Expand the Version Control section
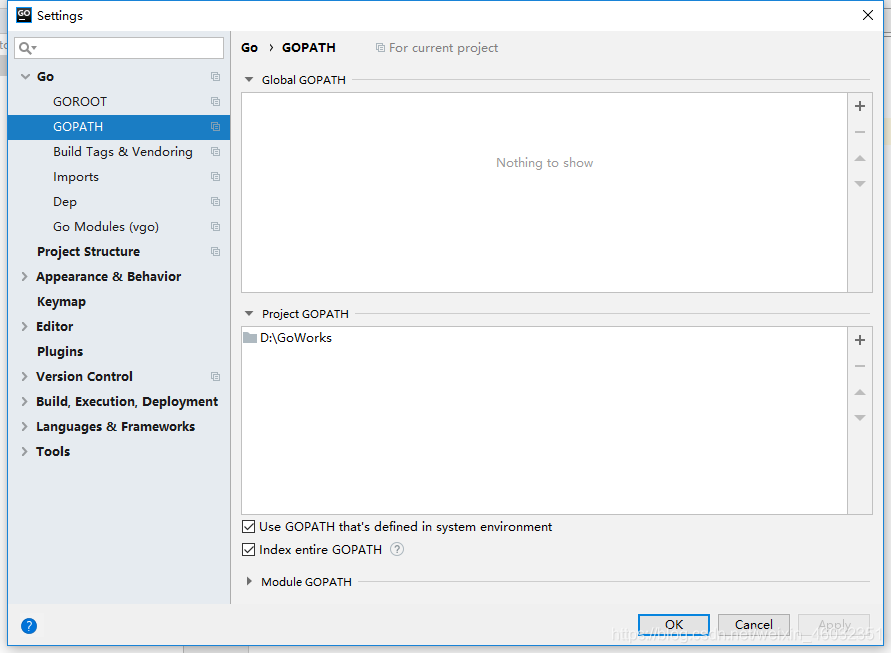 24,377
